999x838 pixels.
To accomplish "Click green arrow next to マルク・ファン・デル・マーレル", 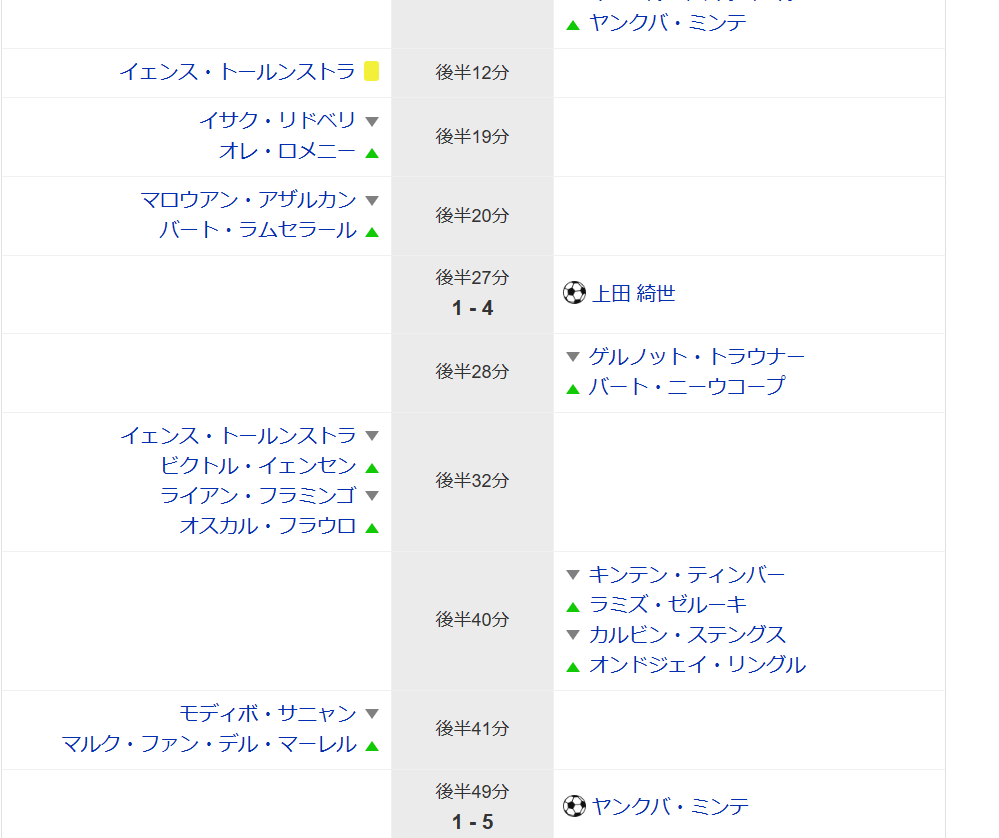I will coord(372,746).
